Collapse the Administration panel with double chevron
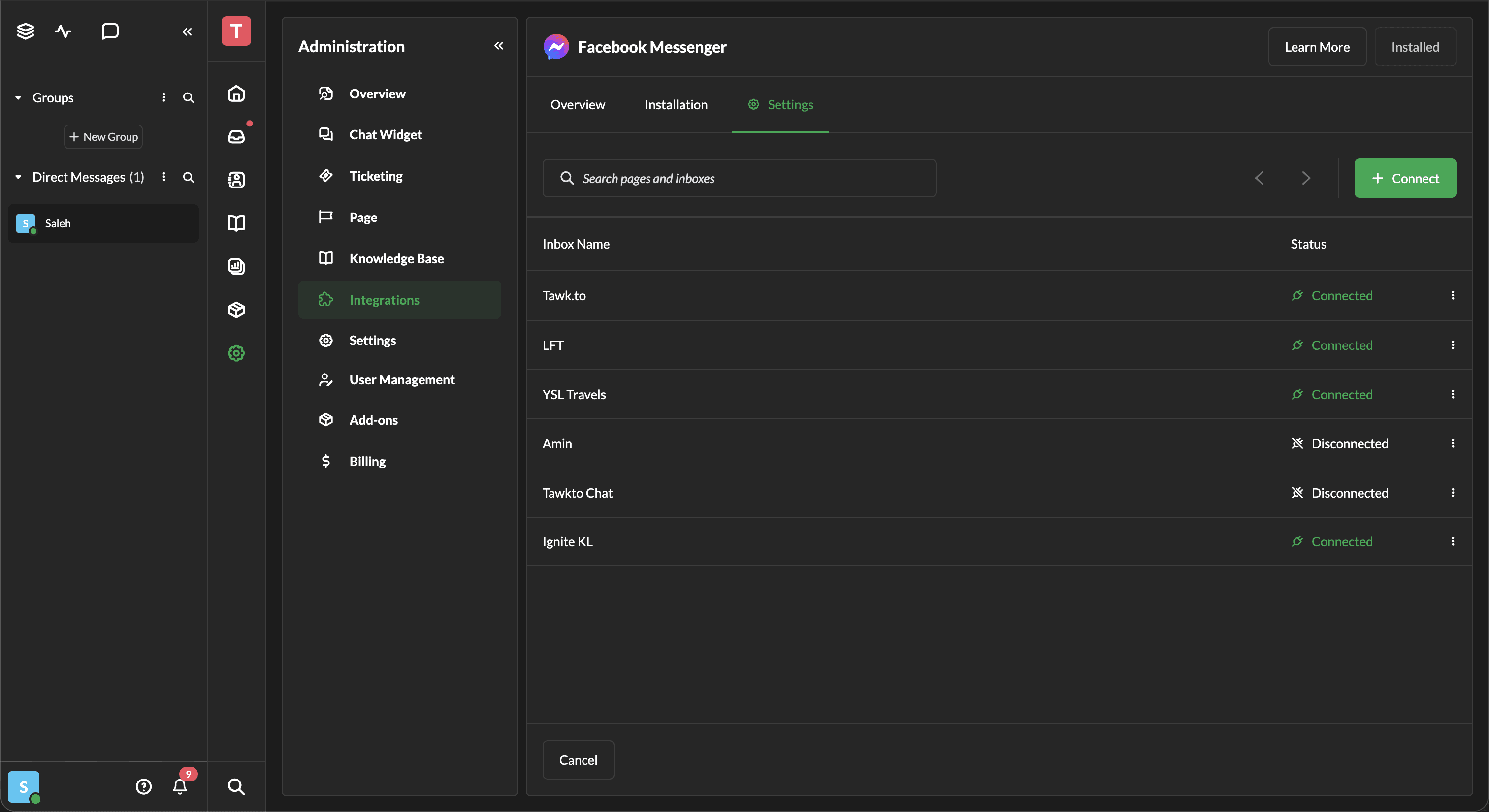Image resolution: width=1489 pixels, height=812 pixels. [498, 46]
